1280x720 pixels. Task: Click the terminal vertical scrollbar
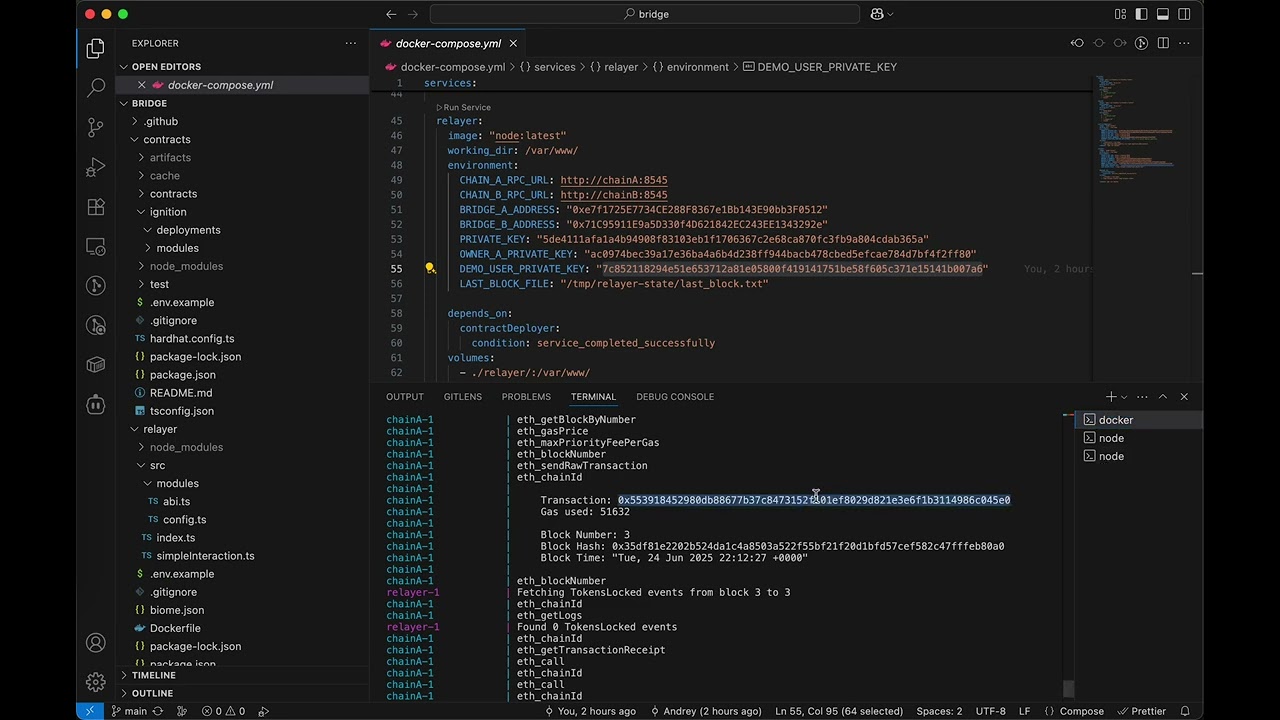pos(1068,688)
